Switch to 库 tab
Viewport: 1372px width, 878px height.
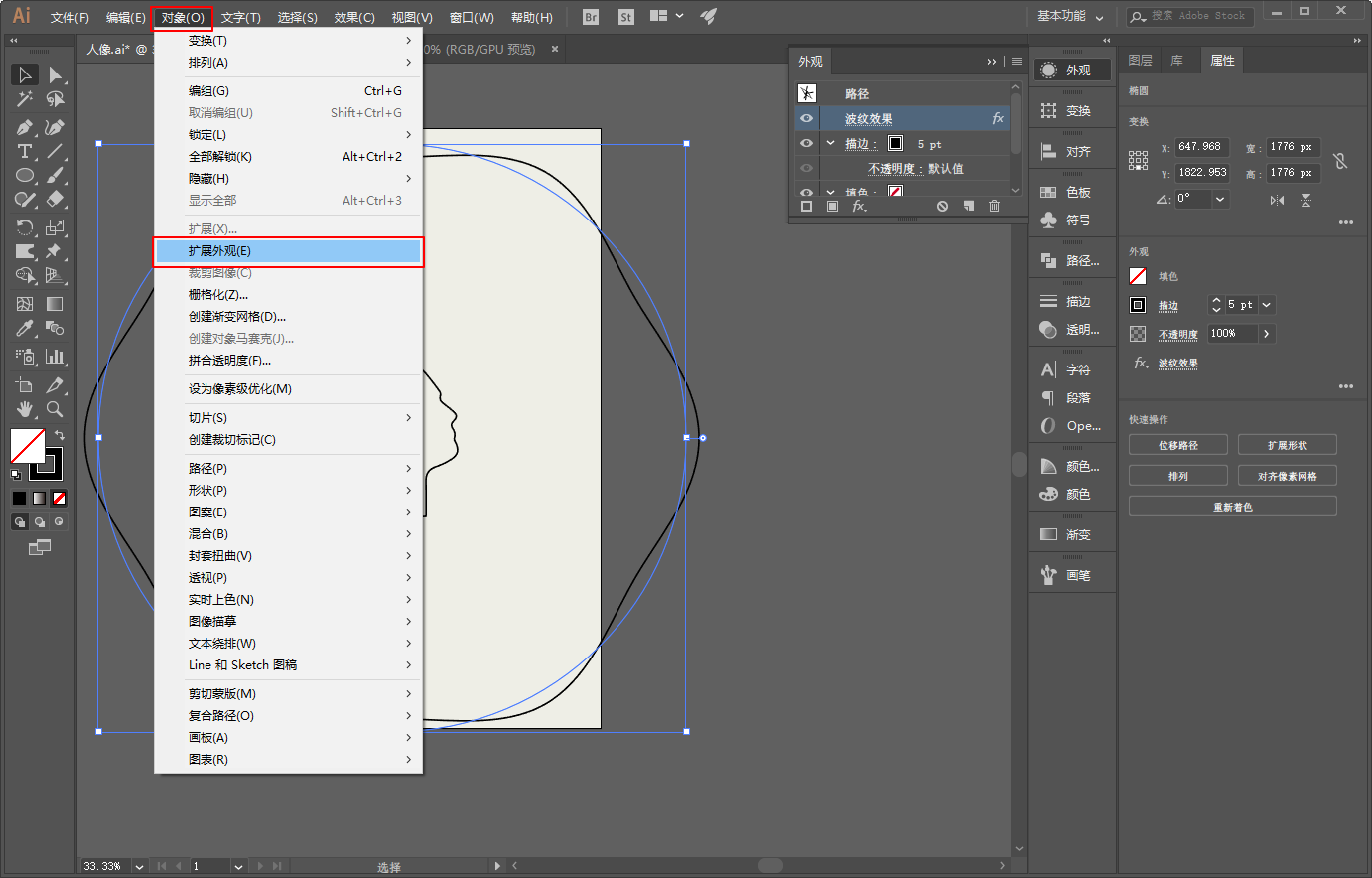point(1176,61)
